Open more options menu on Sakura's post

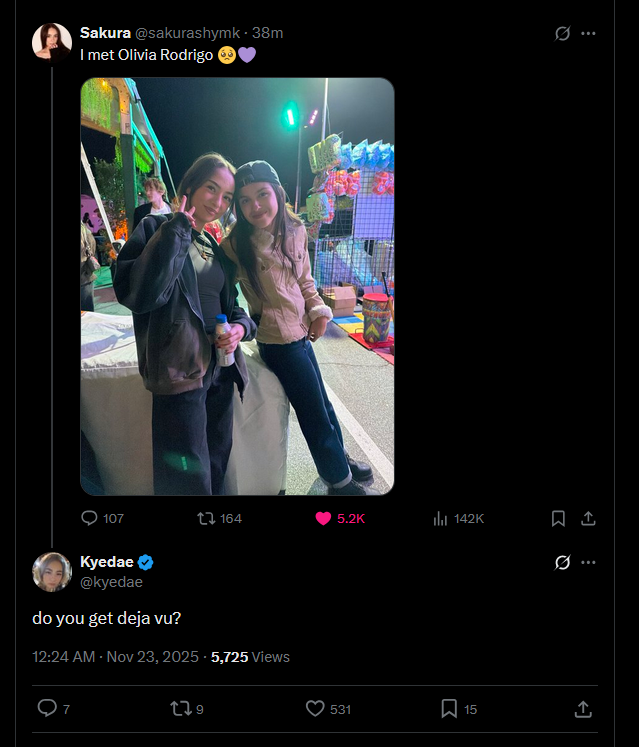(x=588, y=33)
